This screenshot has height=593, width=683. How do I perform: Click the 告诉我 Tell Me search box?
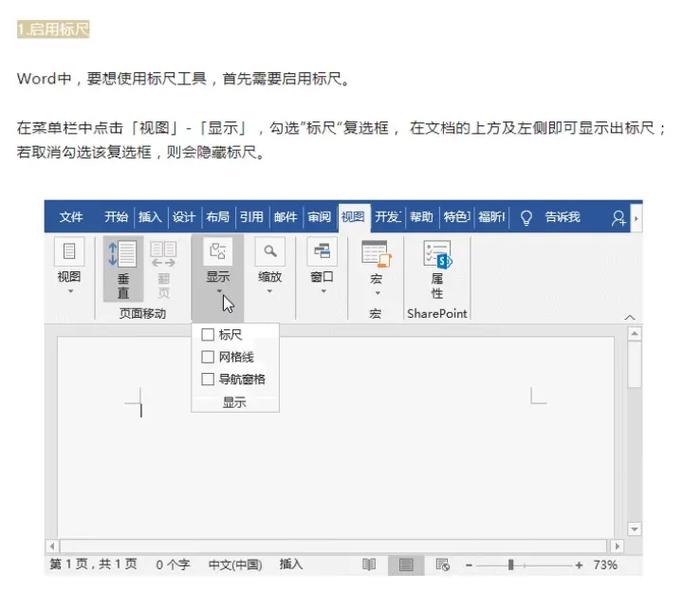pyautogui.click(x=562, y=217)
